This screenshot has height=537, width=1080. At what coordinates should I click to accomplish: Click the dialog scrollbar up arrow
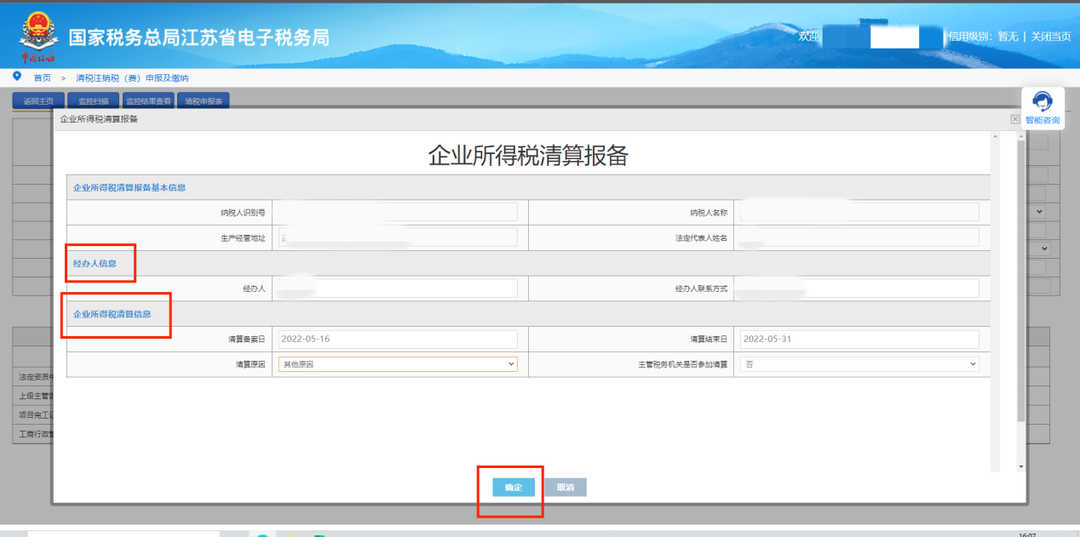click(x=1020, y=136)
